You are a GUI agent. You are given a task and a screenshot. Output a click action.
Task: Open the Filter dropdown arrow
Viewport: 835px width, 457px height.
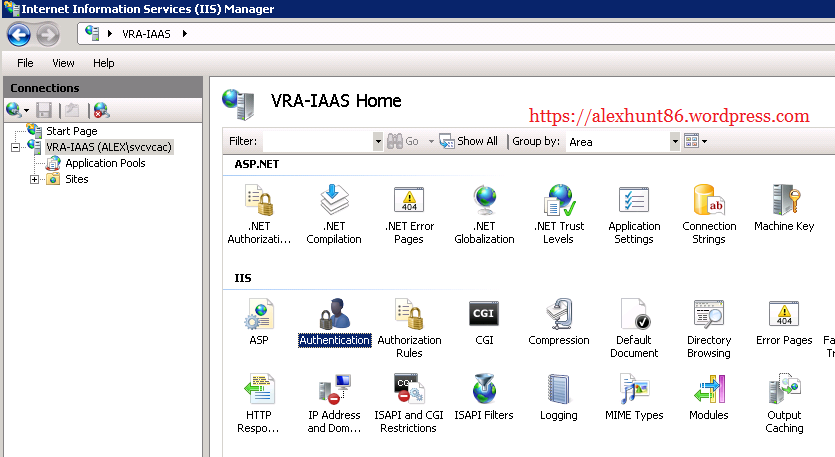tap(378, 142)
